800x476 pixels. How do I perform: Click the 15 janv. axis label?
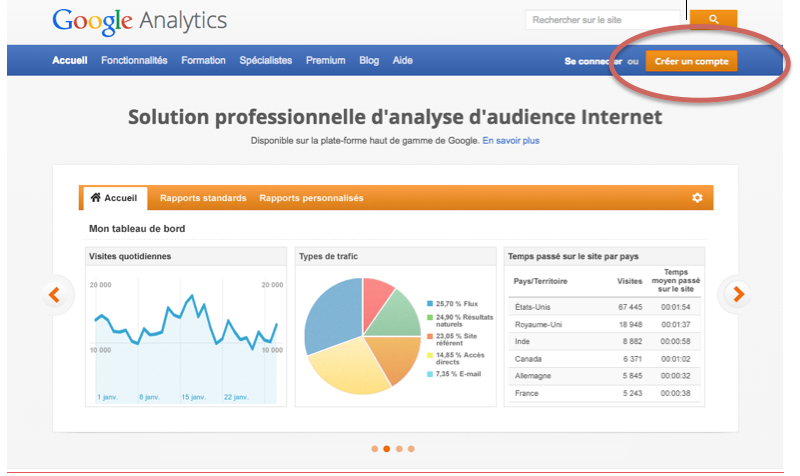[x=193, y=397]
